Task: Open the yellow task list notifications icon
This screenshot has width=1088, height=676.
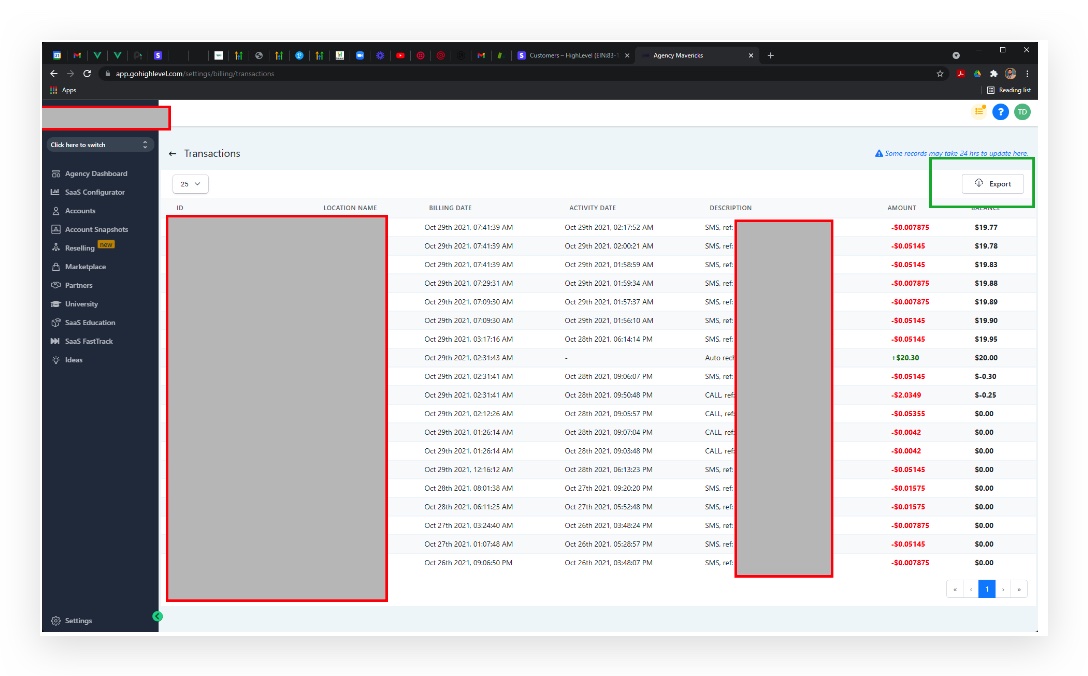Action: click(979, 112)
